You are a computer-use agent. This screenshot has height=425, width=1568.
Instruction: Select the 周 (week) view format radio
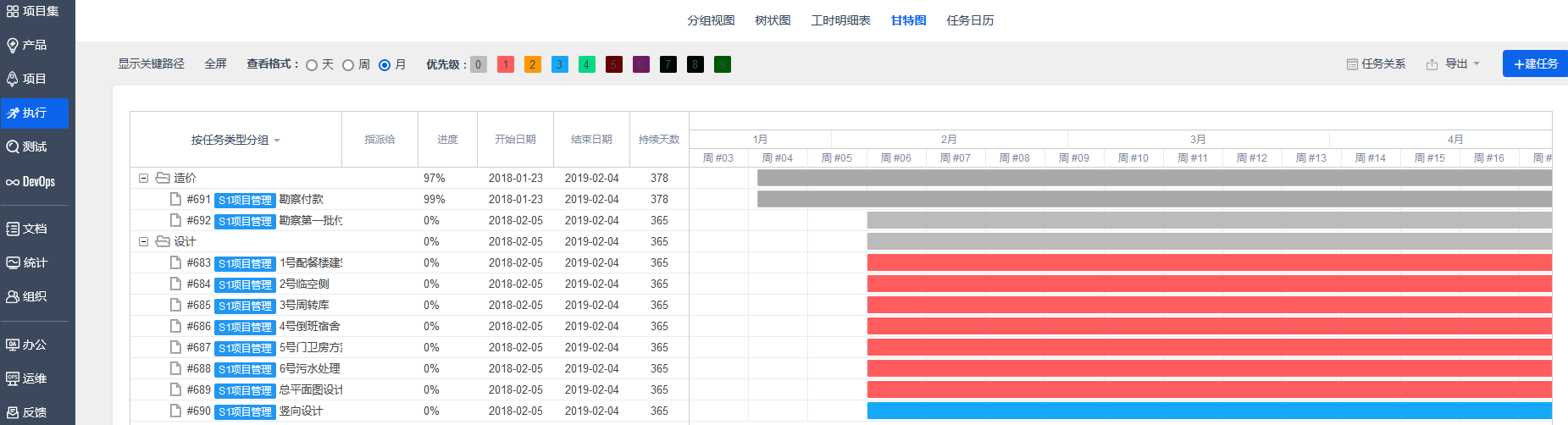coord(348,65)
